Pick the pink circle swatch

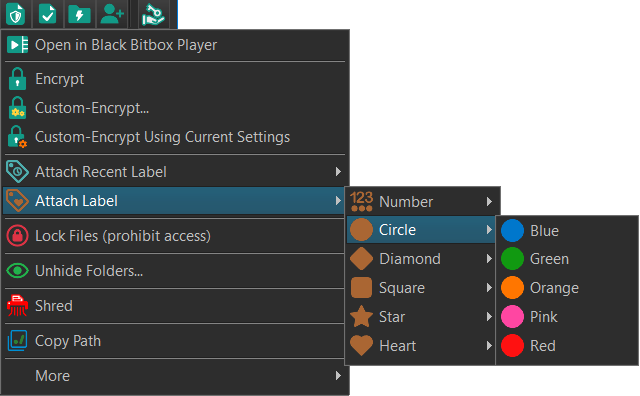pyautogui.click(x=512, y=316)
